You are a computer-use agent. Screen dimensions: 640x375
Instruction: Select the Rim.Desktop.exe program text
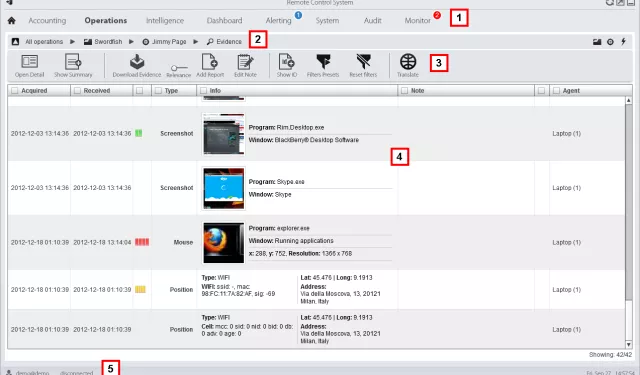tap(286, 128)
